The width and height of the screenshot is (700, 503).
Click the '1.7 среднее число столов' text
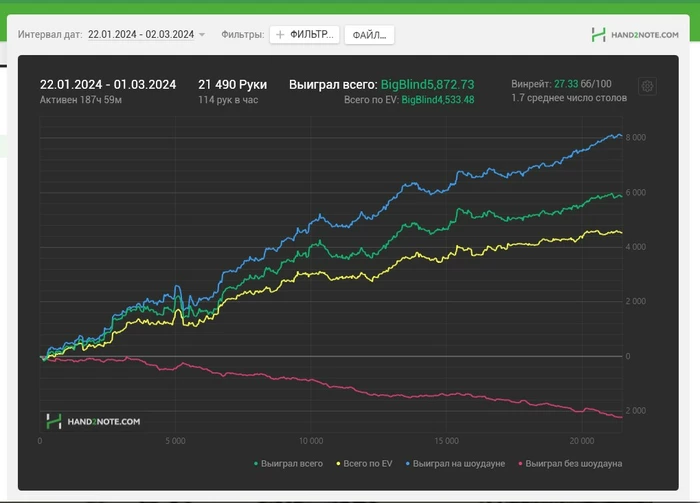click(x=569, y=98)
